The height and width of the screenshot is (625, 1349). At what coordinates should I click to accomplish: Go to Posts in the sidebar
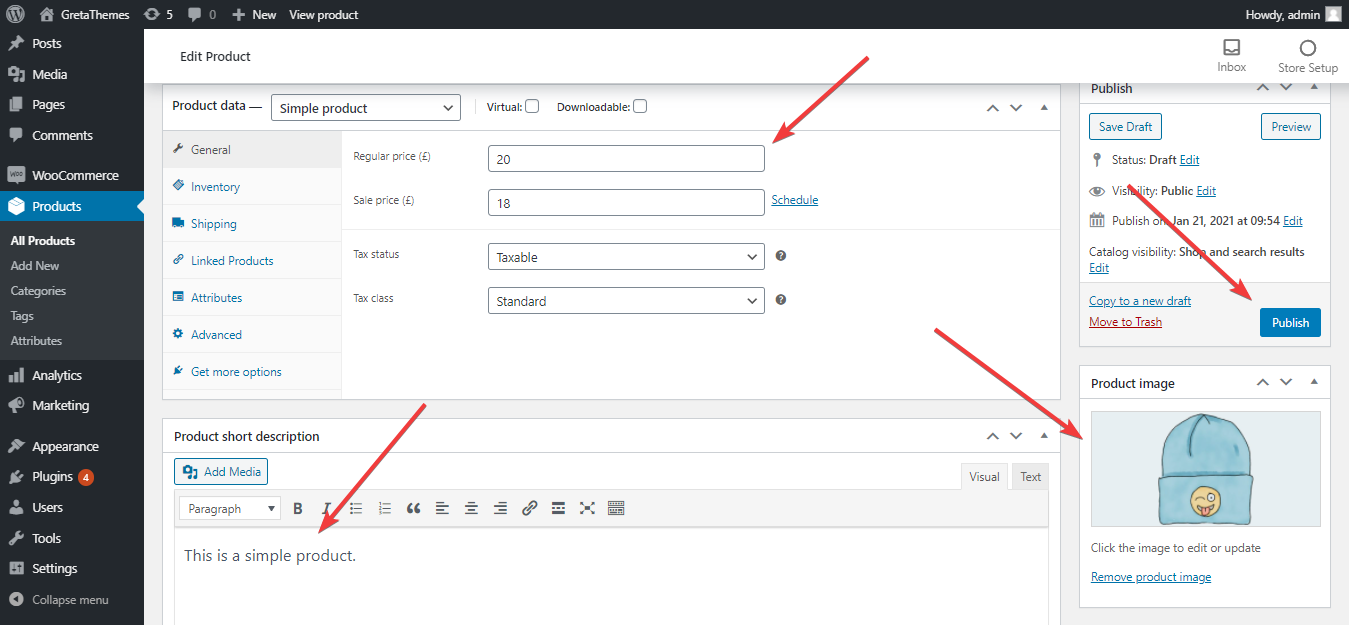[72, 43]
